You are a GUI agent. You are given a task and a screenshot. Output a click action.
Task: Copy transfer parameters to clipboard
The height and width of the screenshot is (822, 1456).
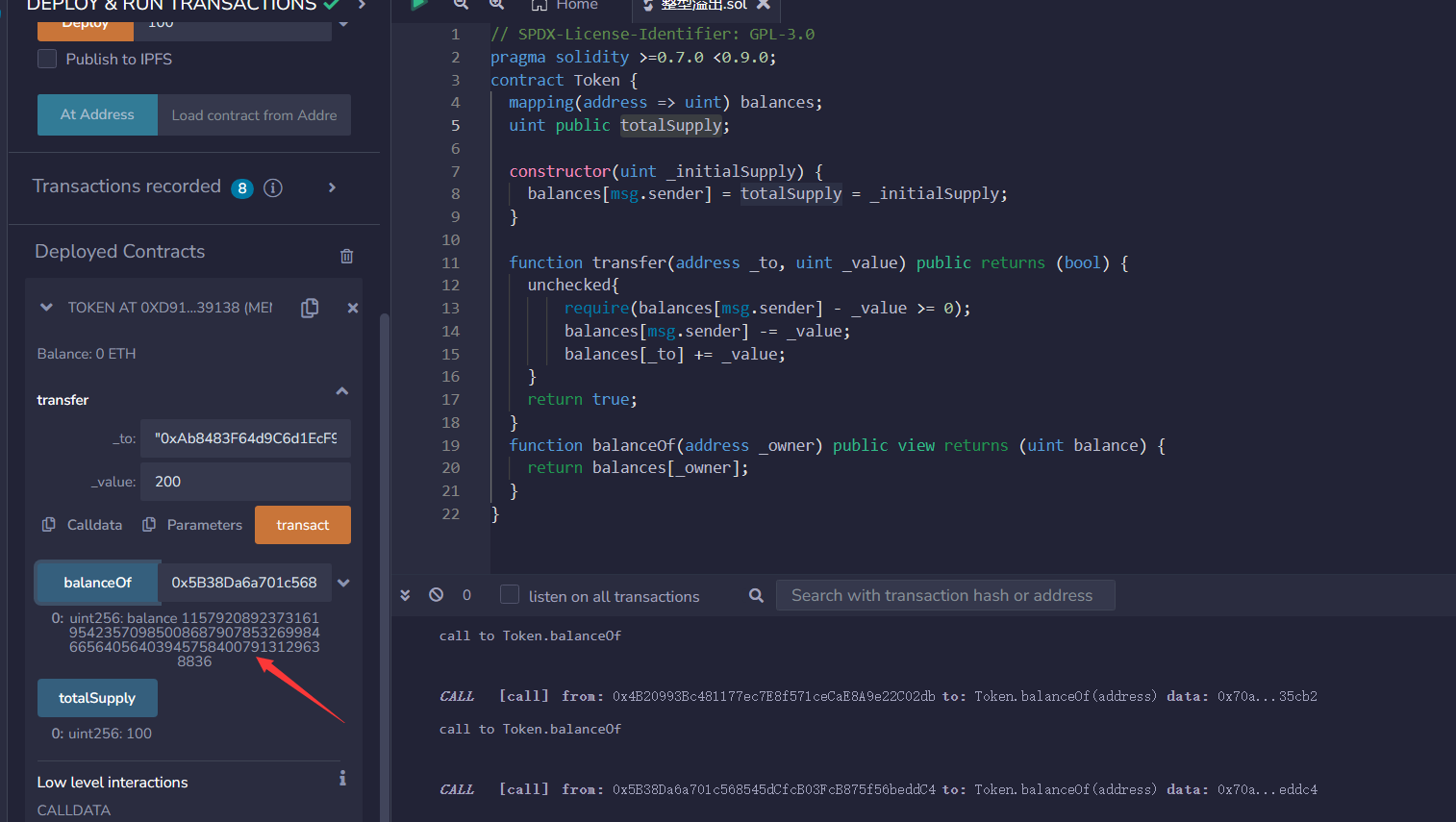[192, 525]
